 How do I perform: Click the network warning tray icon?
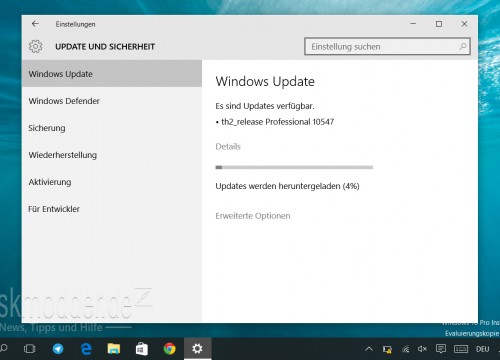click(387, 349)
